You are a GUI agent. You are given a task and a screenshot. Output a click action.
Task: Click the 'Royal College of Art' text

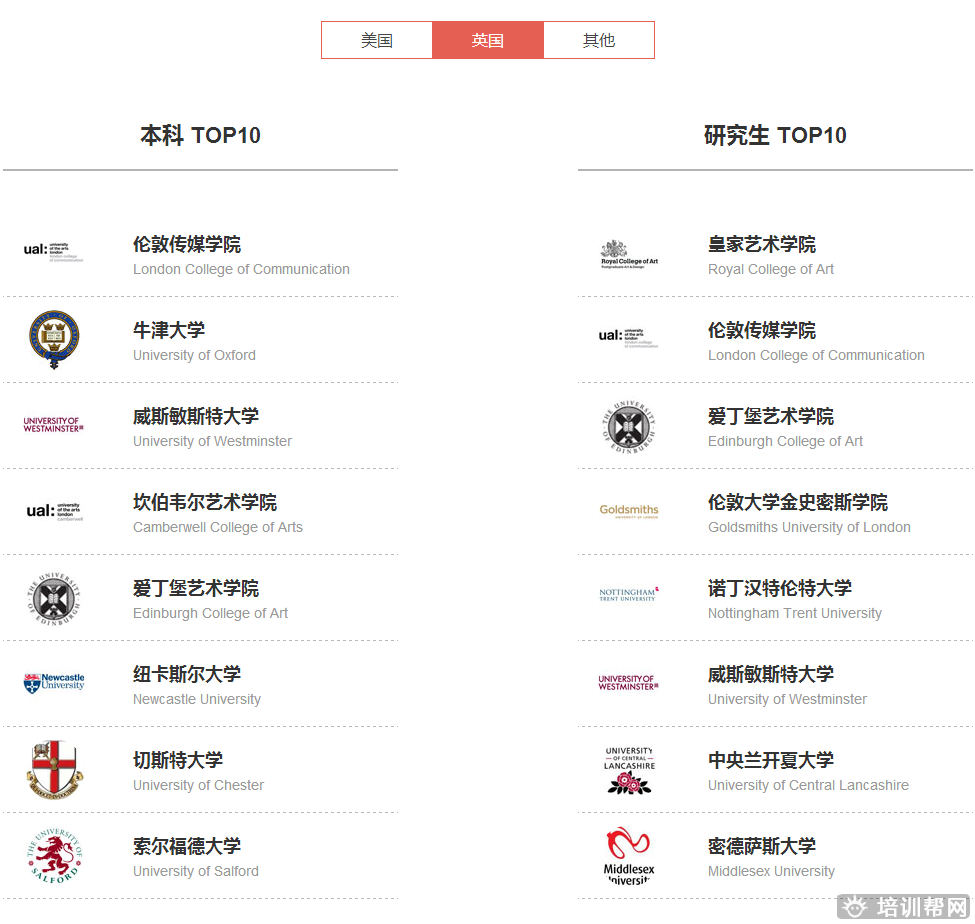pos(771,269)
